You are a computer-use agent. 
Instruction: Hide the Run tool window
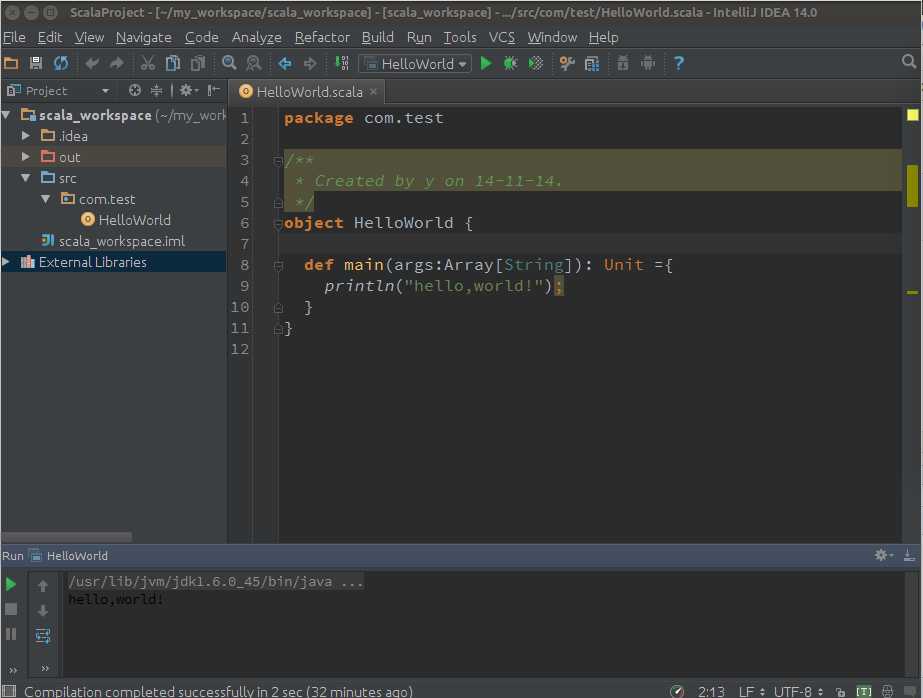(909, 555)
